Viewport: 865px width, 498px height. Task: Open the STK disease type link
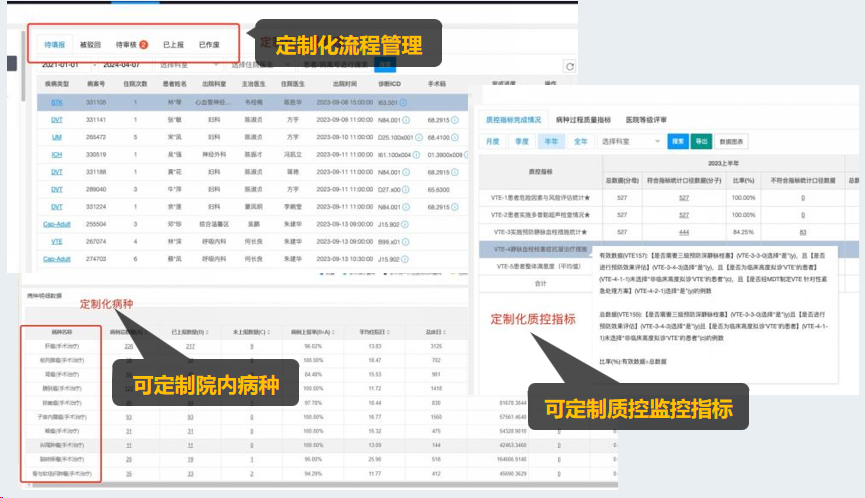[57, 102]
